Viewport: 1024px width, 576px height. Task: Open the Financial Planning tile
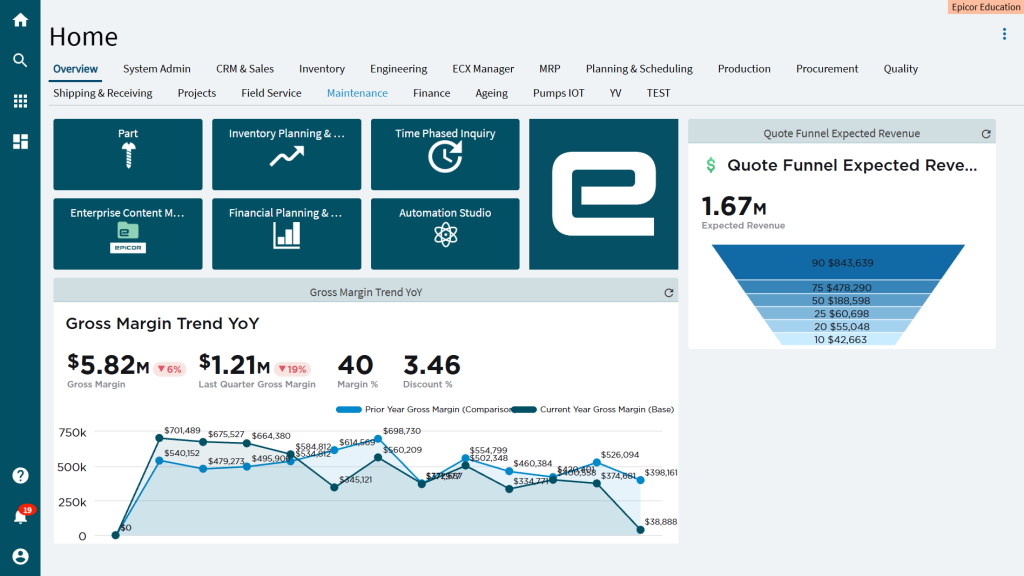click(x=287, y=234)
